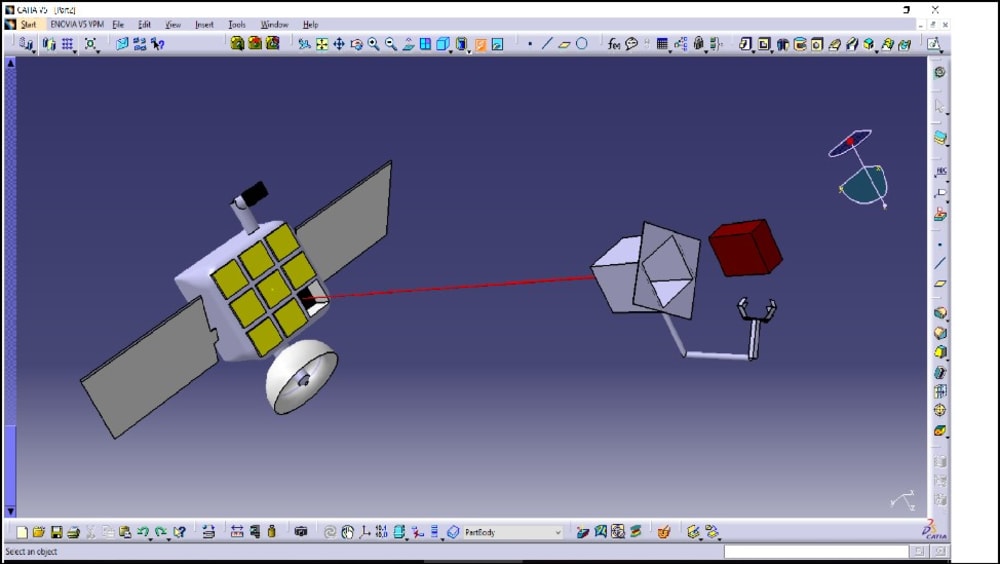Image resolution: width=1000 pixels, height=564 pixels.
Task: Open the View menu
Action: (x=173, y=24)
